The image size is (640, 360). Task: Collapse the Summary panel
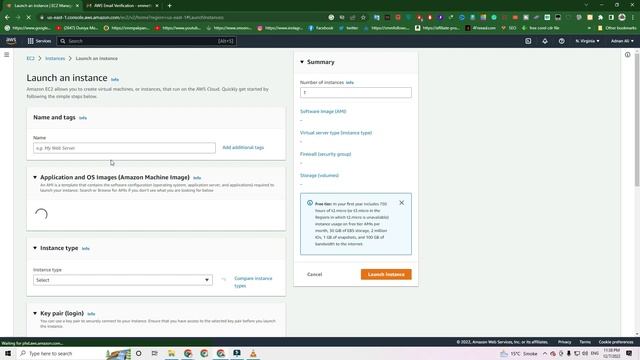coord(302,62)
